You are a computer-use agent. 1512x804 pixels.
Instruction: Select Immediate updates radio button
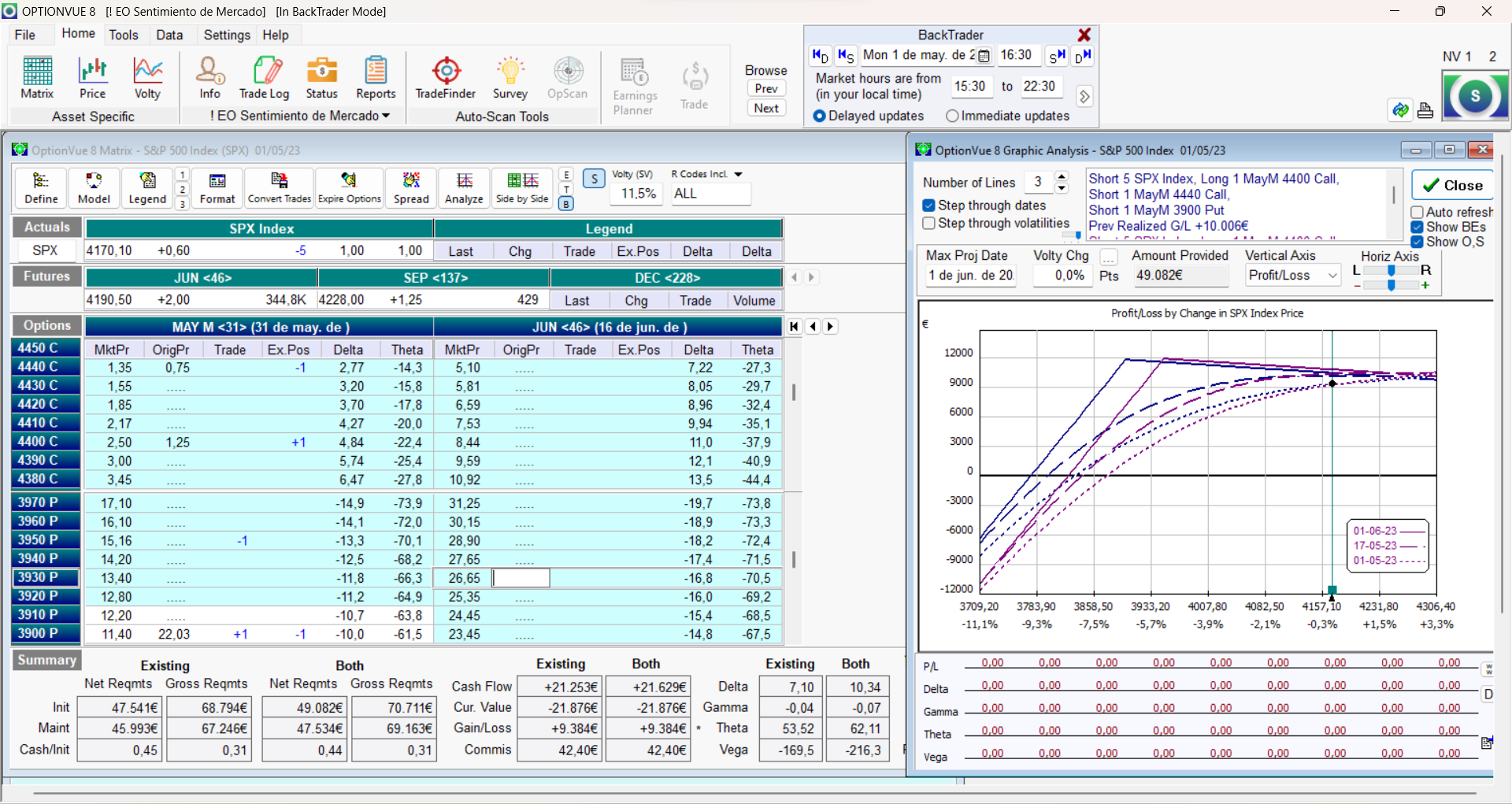pyautogui.click(x=952, y=116)
